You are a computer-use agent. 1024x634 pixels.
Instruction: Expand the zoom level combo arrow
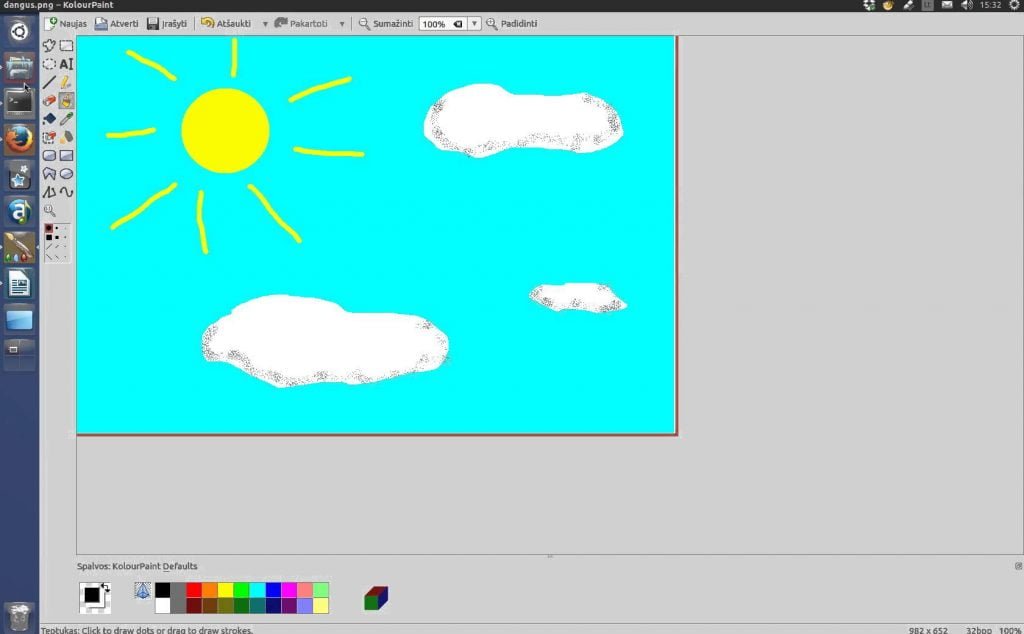(475, 24)
